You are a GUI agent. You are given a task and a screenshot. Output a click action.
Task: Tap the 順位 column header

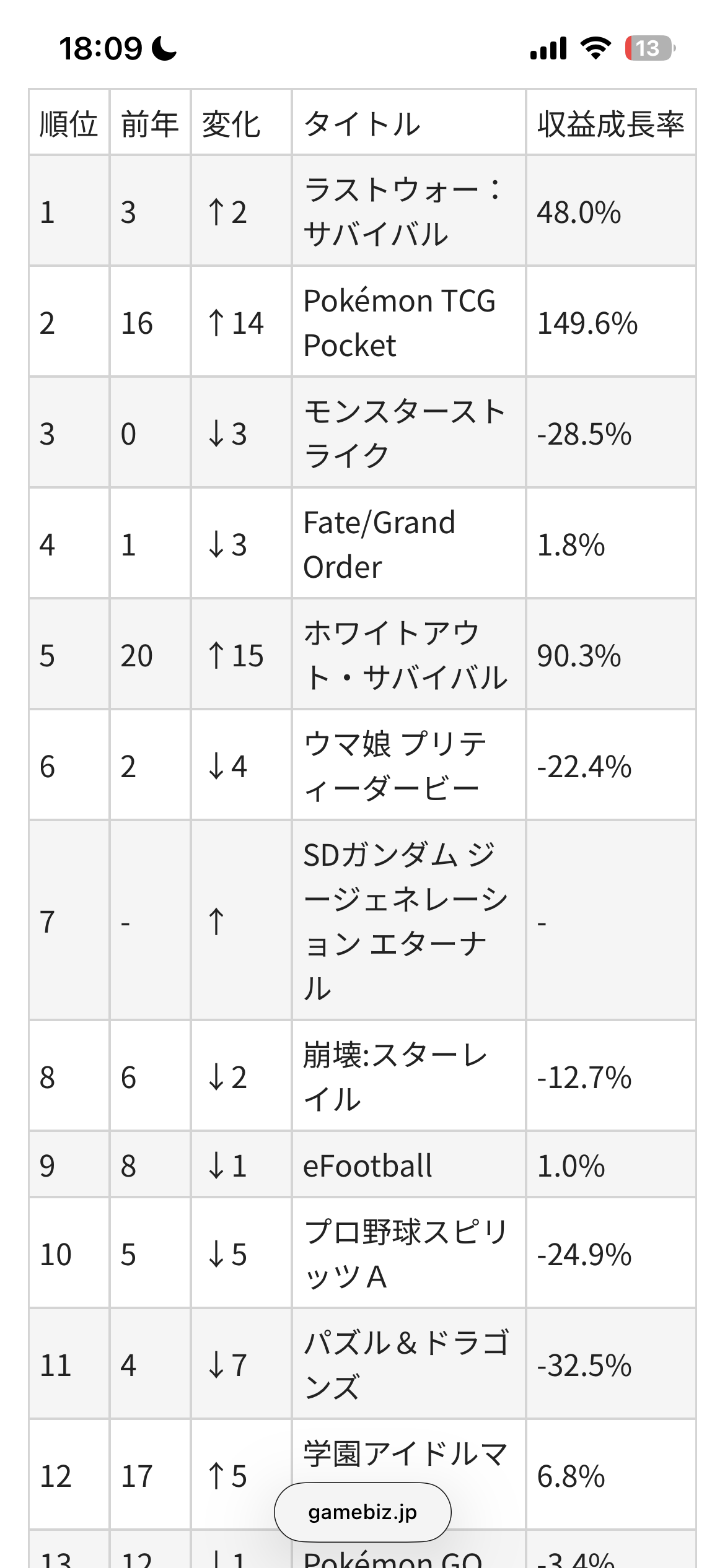tap(69, 123)
